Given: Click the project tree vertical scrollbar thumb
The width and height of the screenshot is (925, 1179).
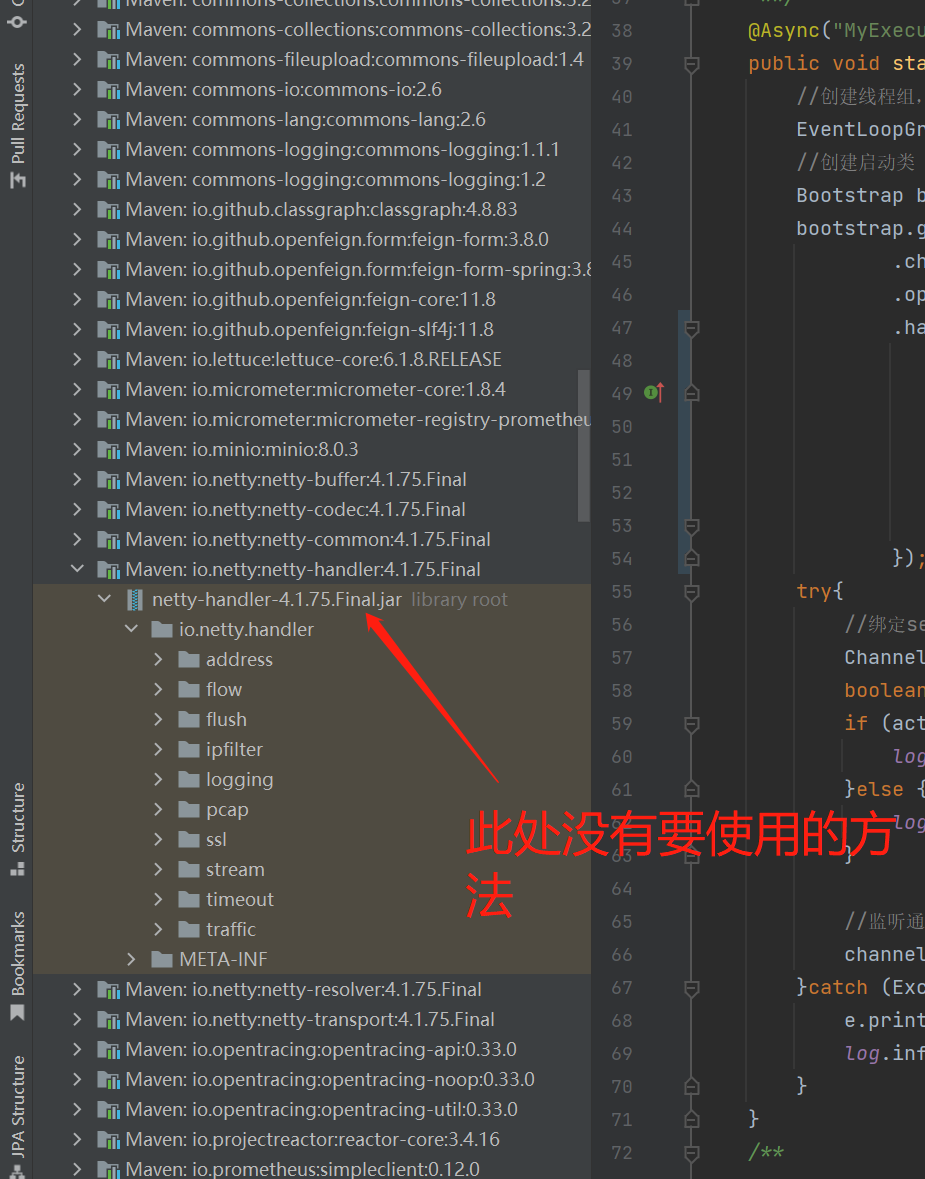Looking at the screenshot, I should point(584,445).
